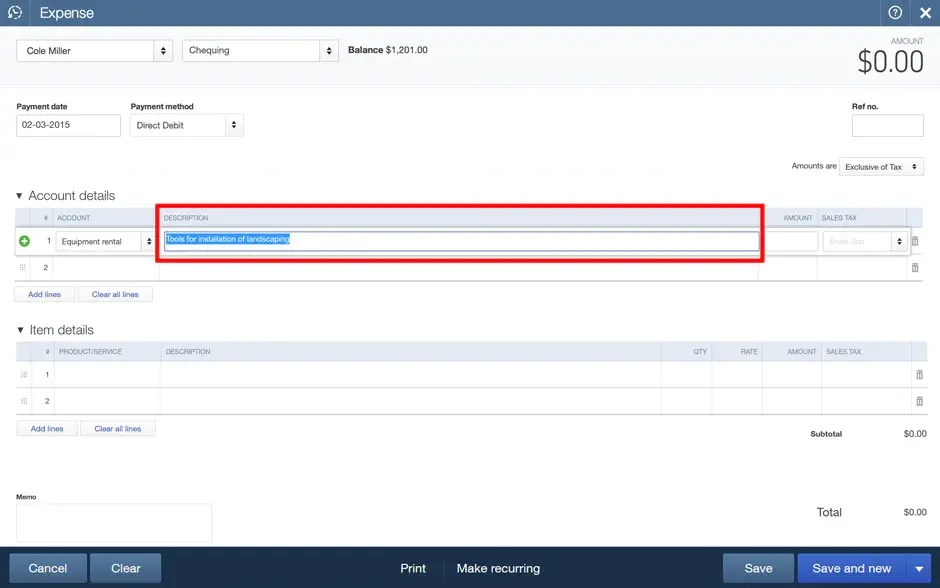Screen dimensions: 940x588
Task: Click the Ref no. input field
Action: pos(887,126)
